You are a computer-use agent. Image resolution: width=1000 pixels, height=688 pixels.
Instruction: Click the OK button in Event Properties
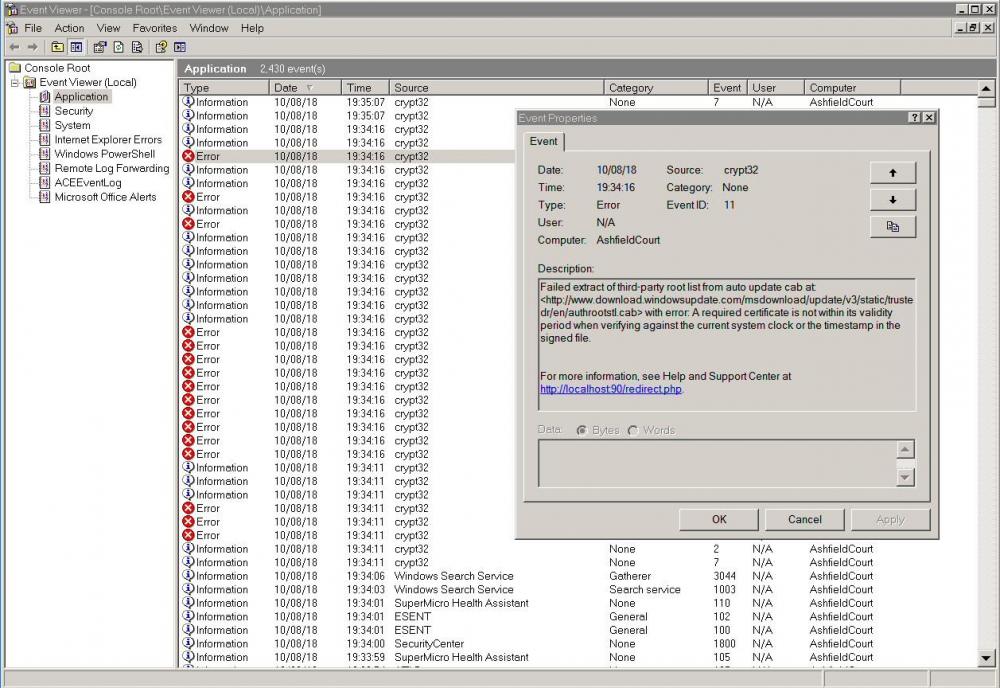coord(719,519)
